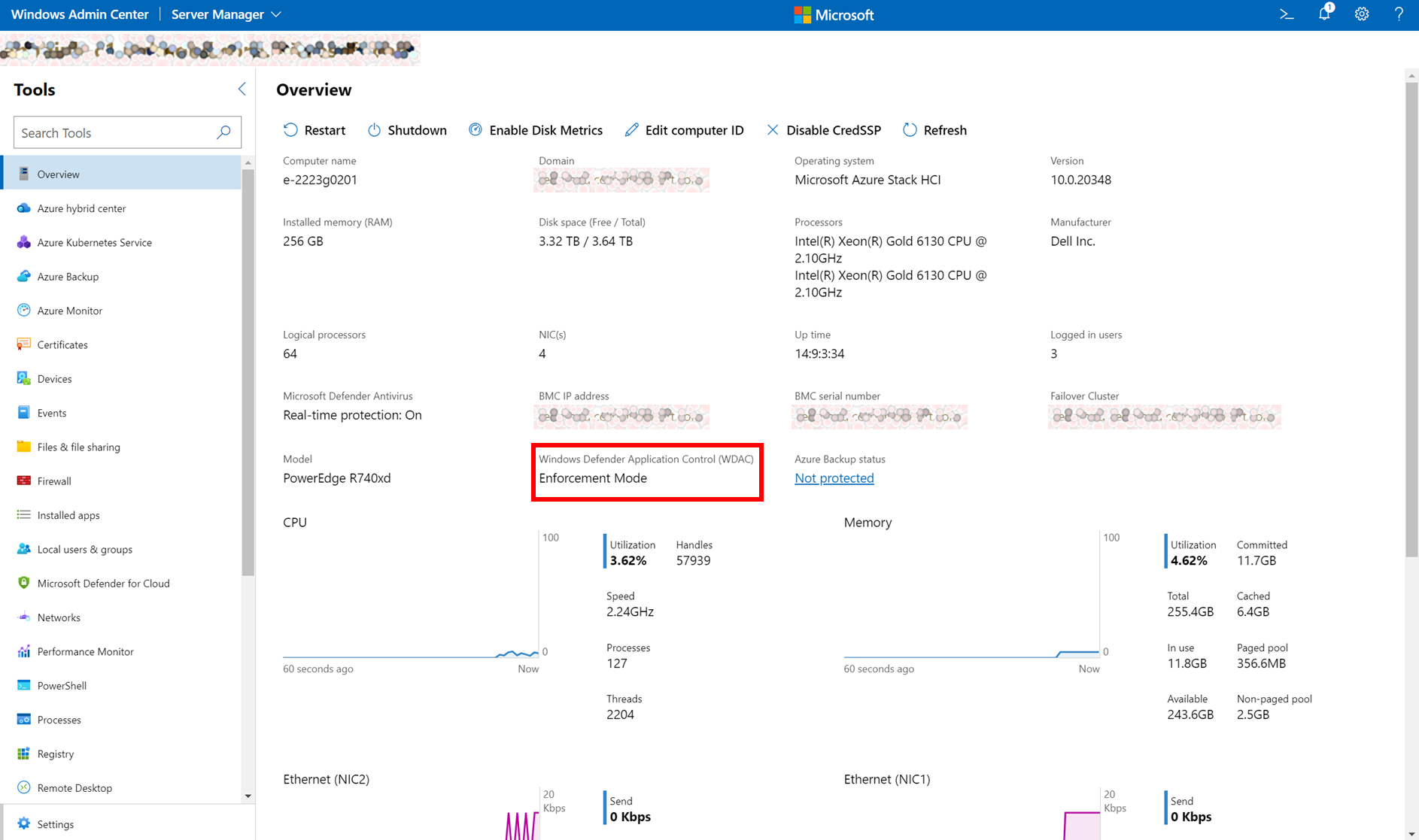Open the Server Manager dropdown
The image size is (1419, 840).
click(225, 14)
